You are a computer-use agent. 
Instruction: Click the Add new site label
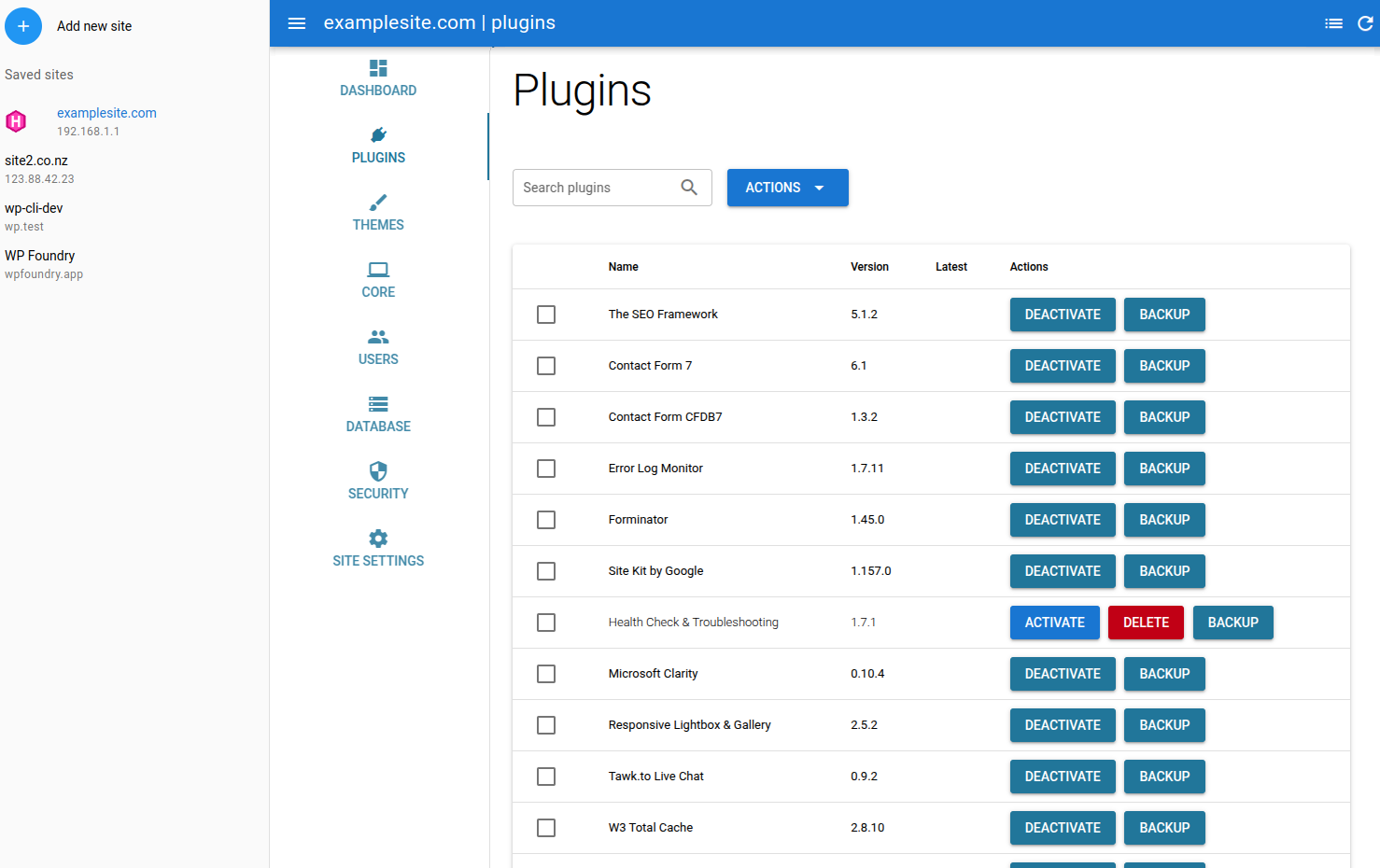[x=94, y=26]
